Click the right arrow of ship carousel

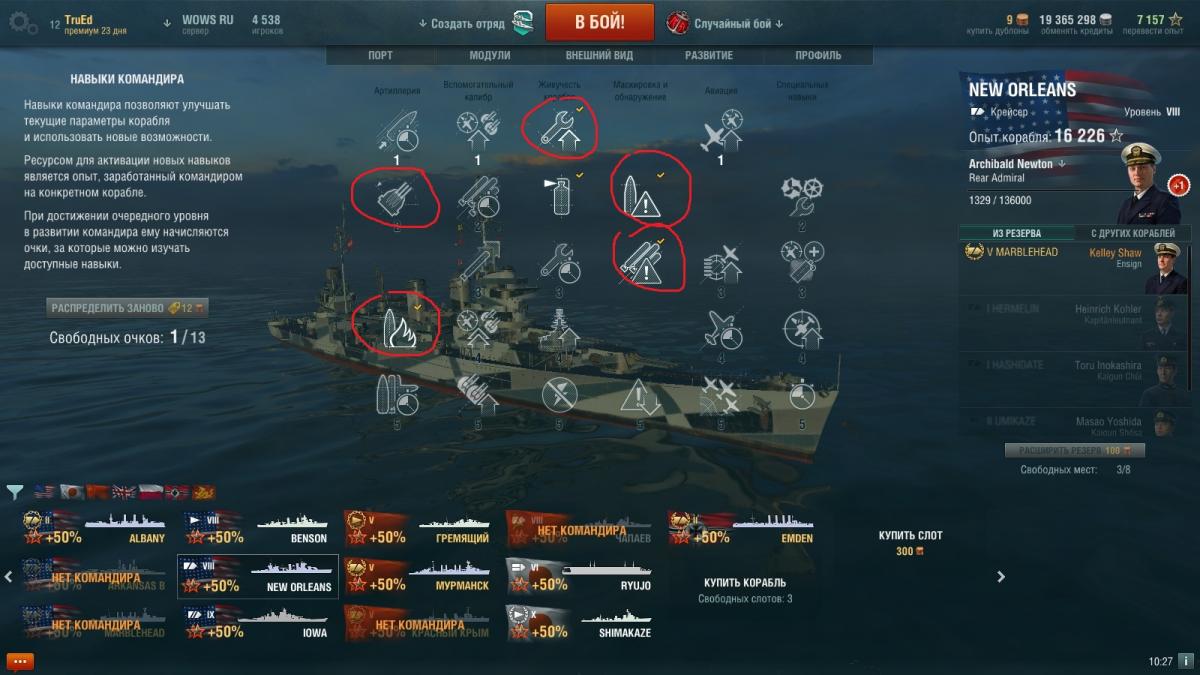click(1001, 576)
